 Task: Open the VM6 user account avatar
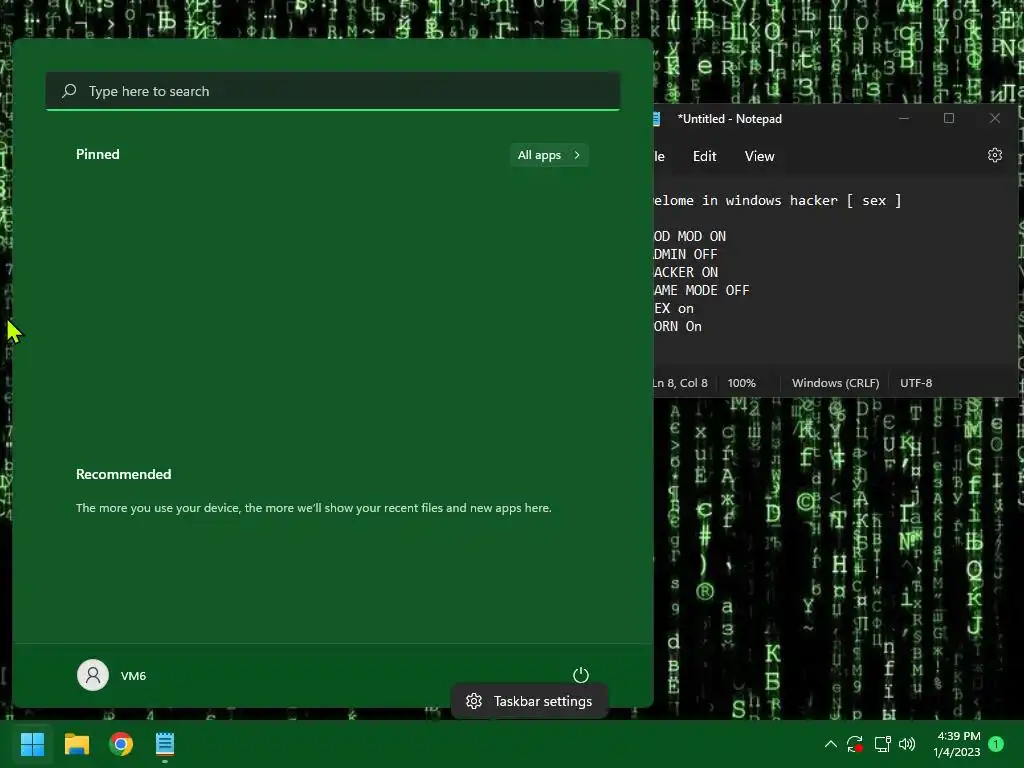(93, 675)
